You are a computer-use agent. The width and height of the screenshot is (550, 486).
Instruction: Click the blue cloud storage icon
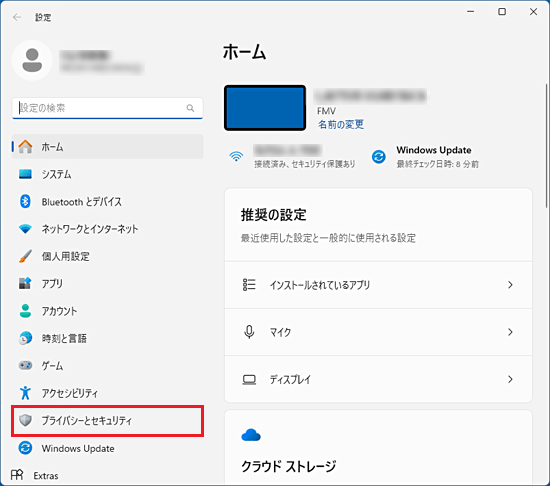(251, 435)
